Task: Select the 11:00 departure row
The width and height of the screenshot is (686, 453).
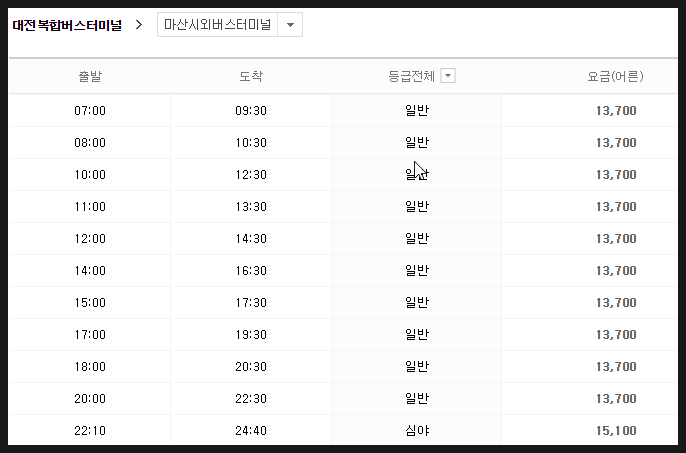Action: click(x=343, y=207)
